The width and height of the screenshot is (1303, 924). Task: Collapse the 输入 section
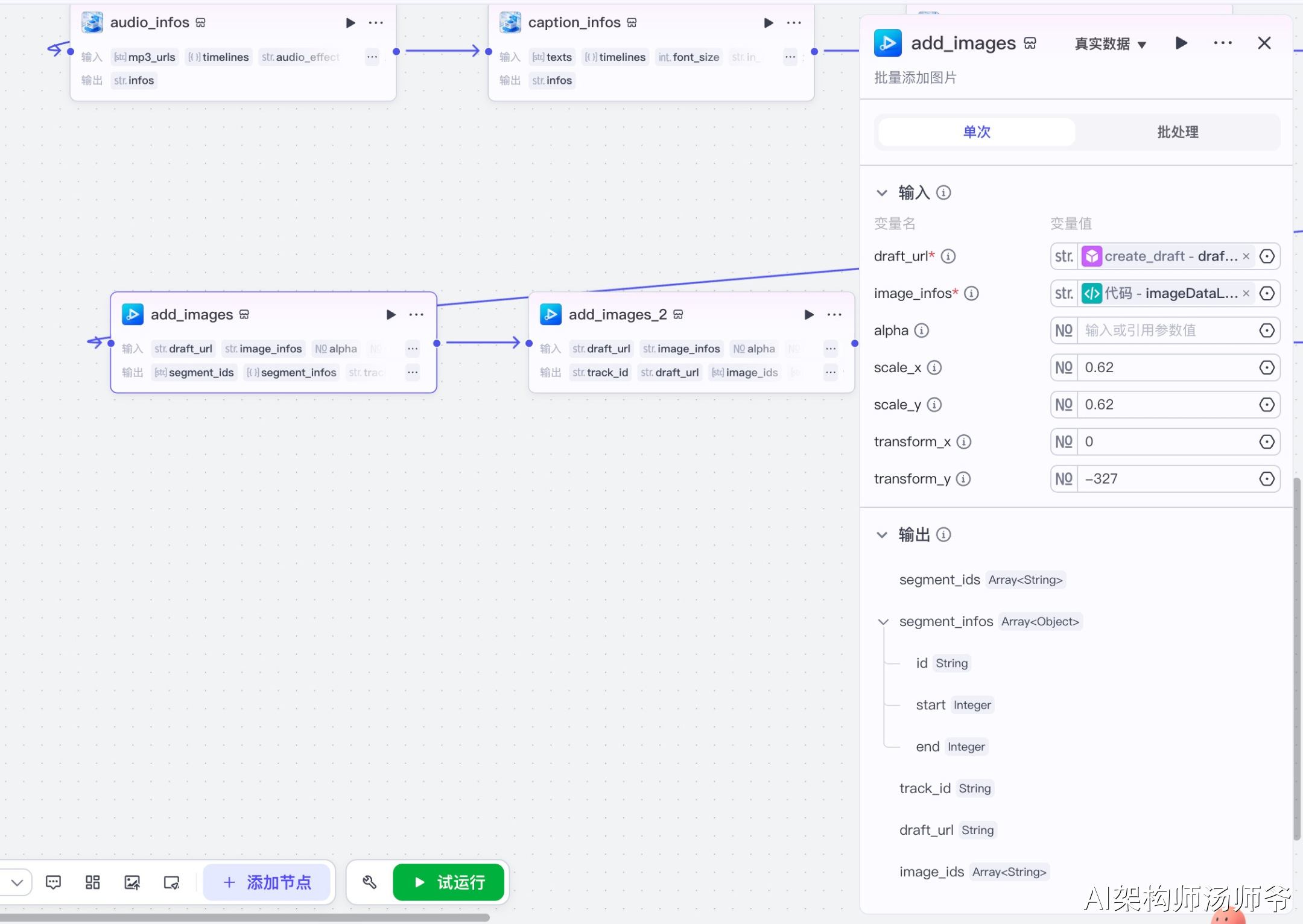tap(882, 193)
